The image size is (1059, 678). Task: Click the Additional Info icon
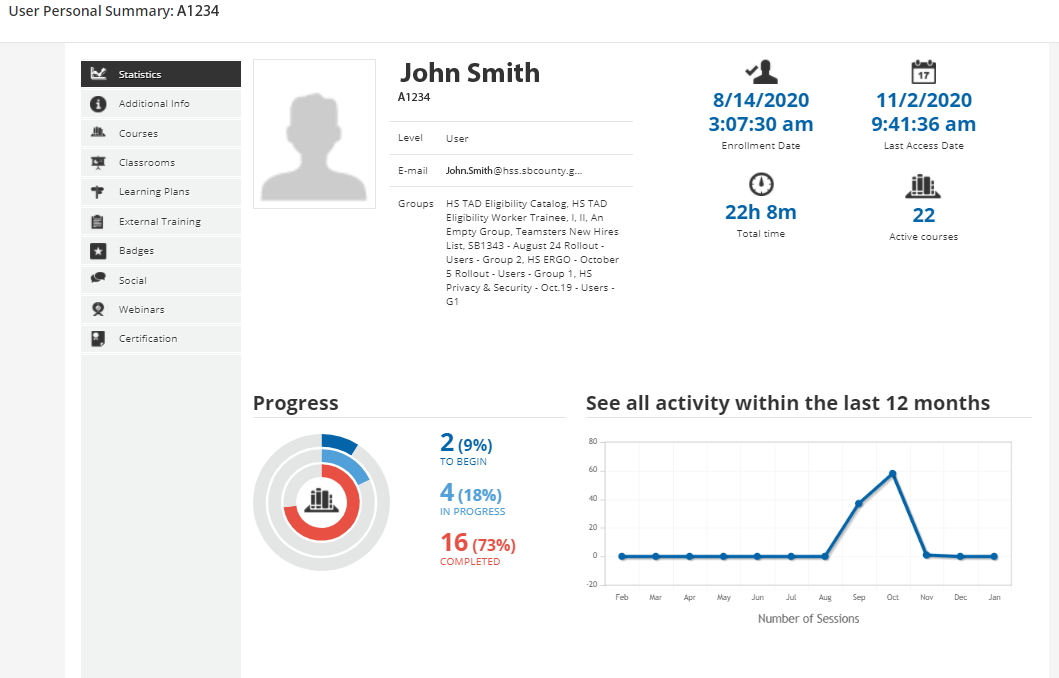(x=98, y=104)
